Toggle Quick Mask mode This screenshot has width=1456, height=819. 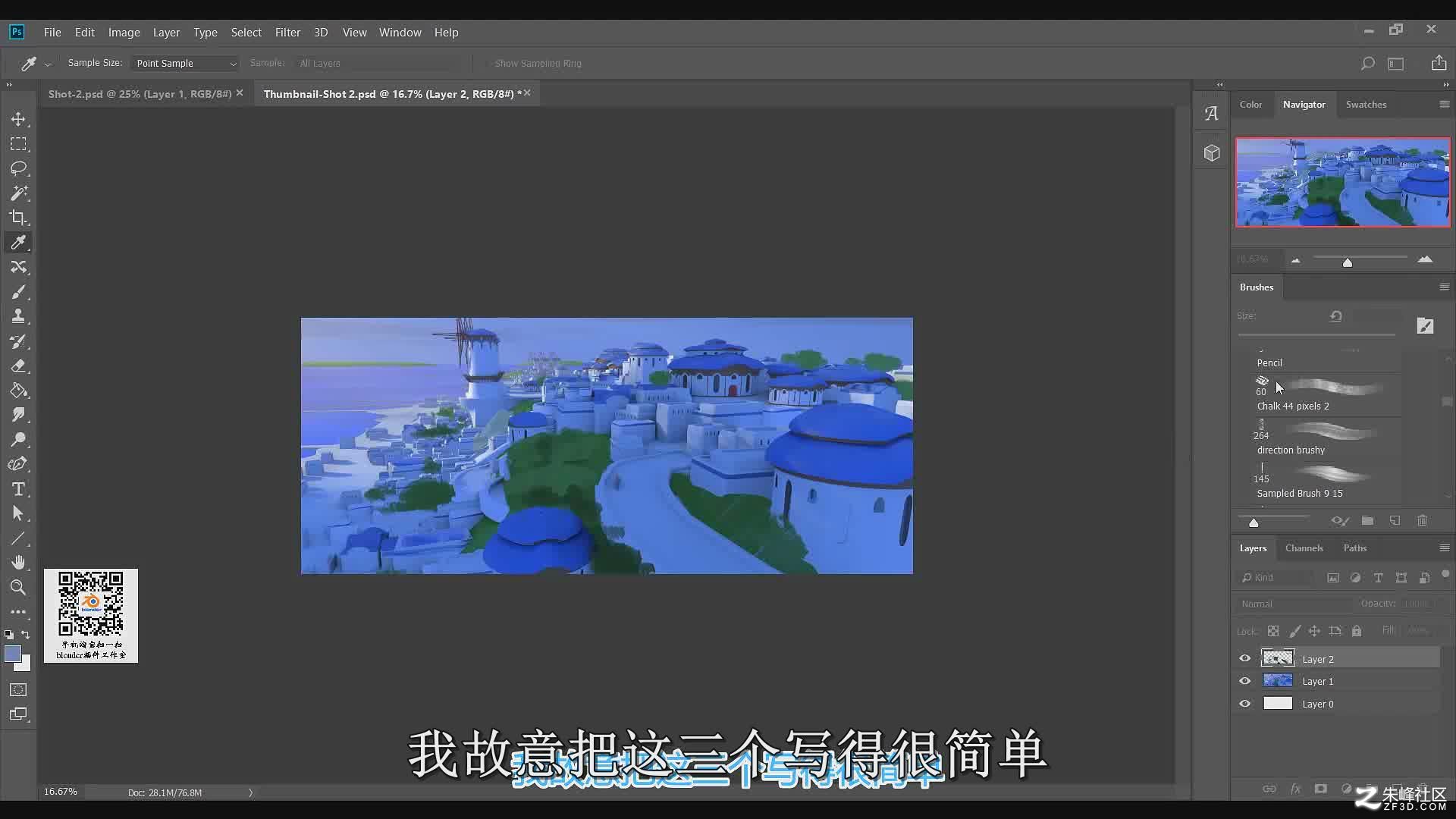18,690
